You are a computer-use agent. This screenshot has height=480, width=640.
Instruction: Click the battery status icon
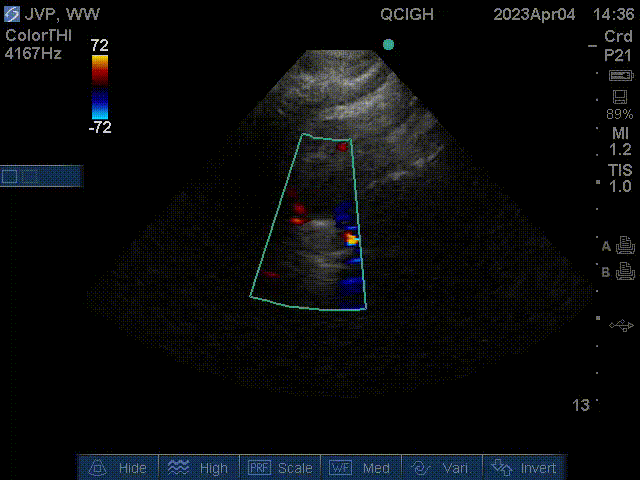(x=620, y=76)
